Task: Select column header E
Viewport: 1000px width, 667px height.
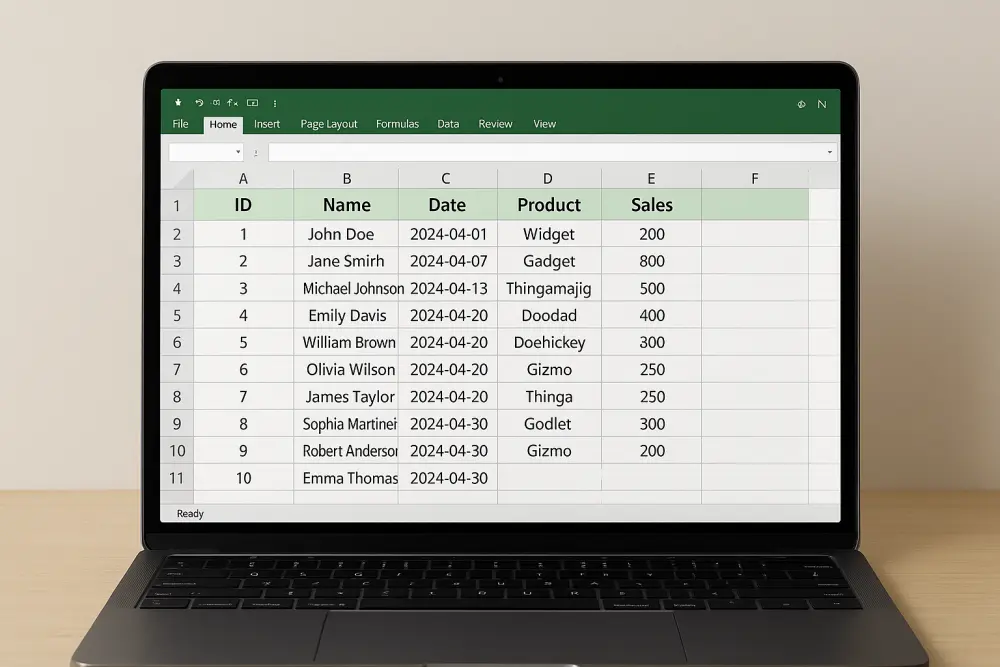Action: pyautogui.click(x=651, y=178)
